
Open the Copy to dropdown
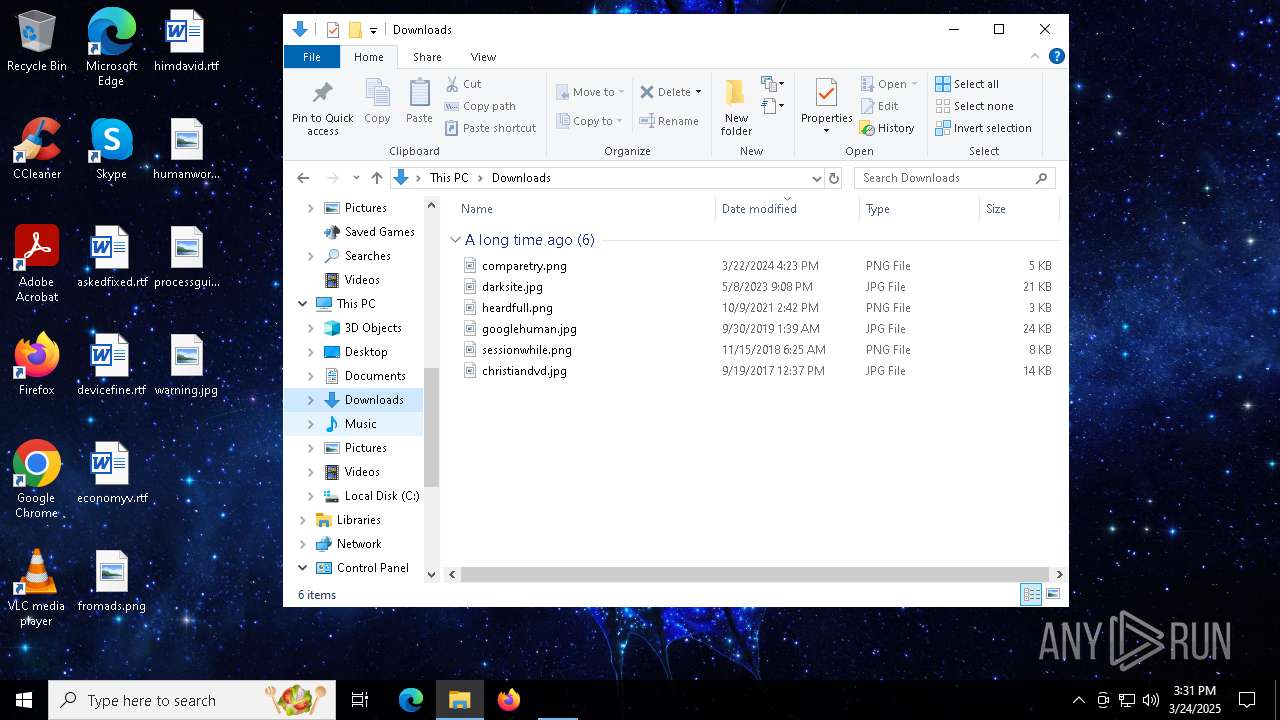pos(590,121)
